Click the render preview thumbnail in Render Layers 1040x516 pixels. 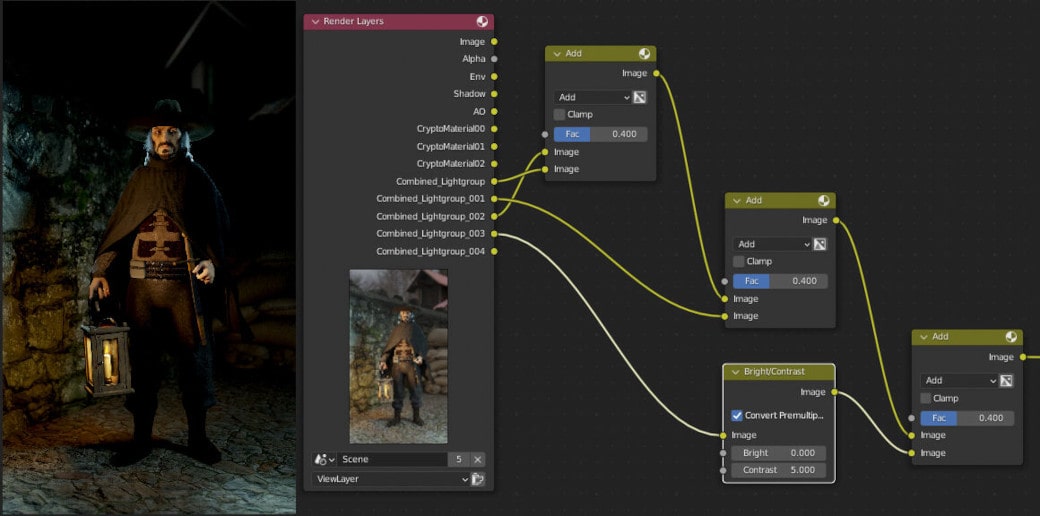coord(399,356)
